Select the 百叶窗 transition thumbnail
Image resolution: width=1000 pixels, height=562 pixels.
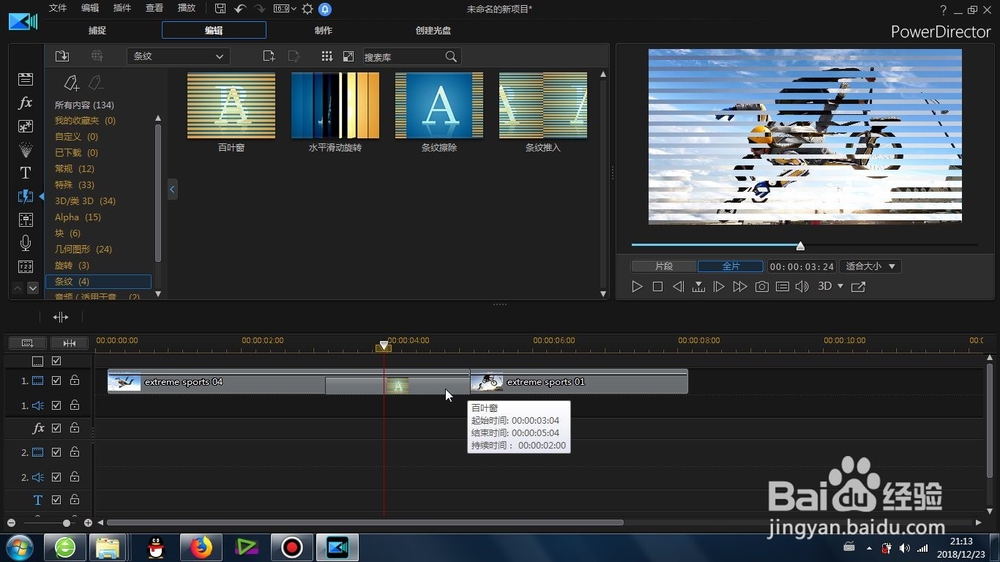click(x=231, y=105)
